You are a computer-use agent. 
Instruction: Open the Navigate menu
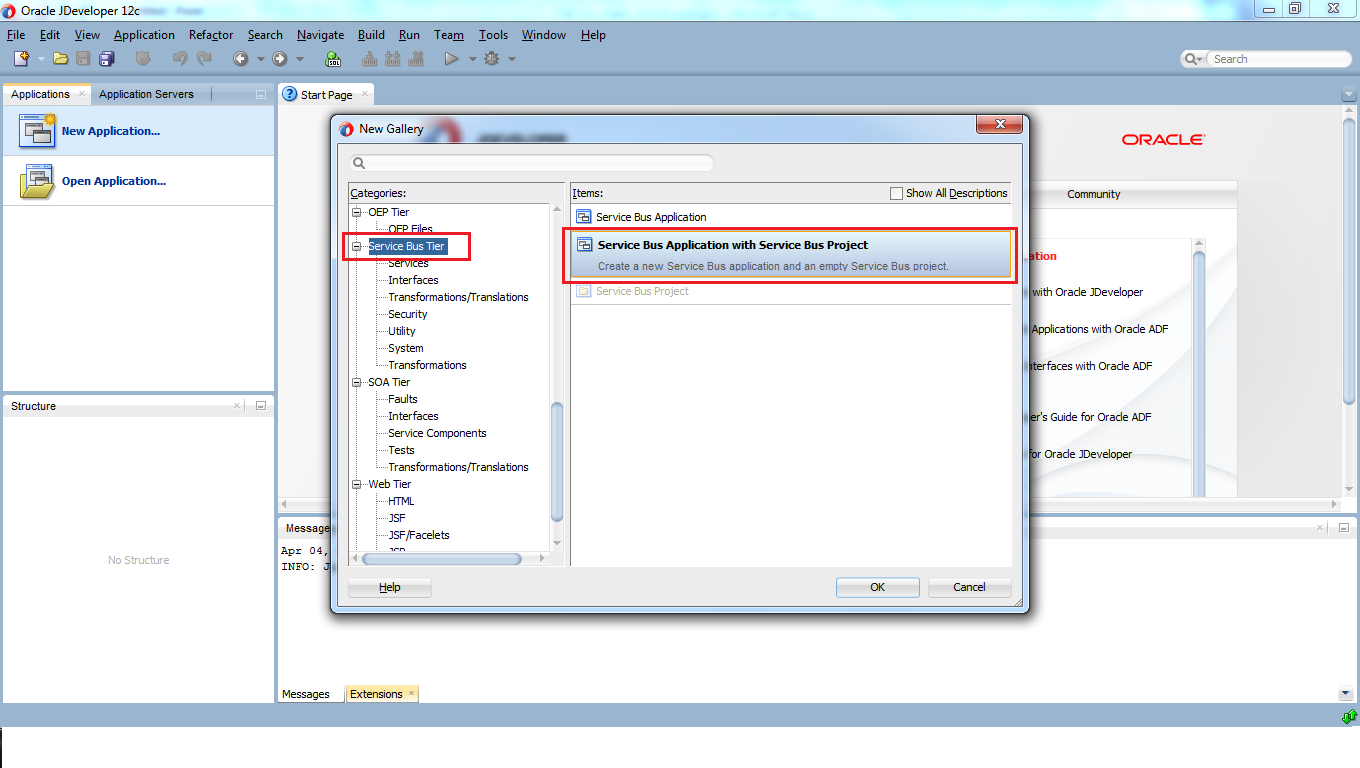tap(320, 35)
